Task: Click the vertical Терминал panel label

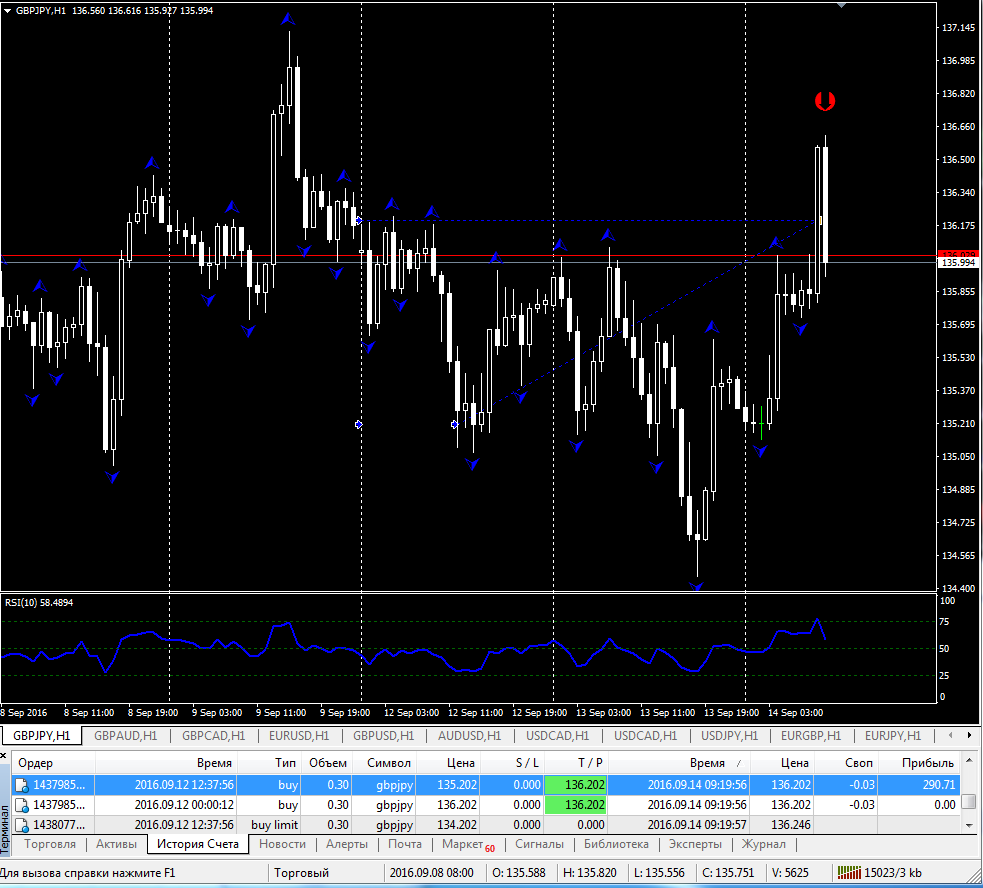Action: point(5,829)
